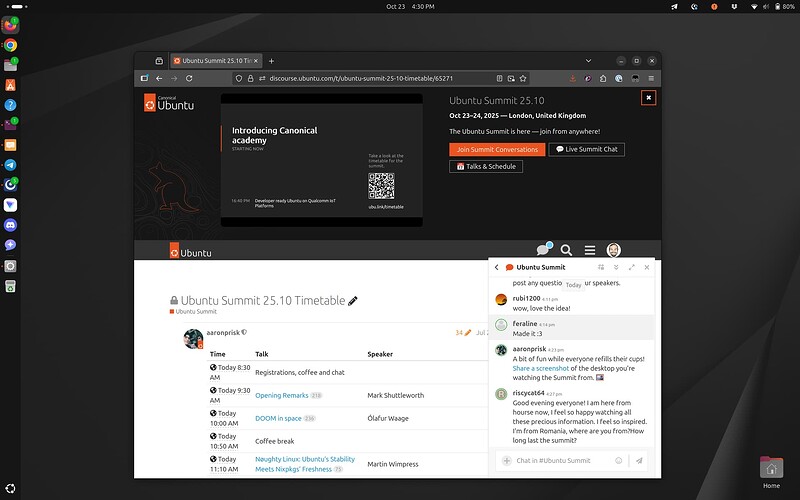
Task: Reload the page with the refresh icon
Action: click(x=189, y=78)
